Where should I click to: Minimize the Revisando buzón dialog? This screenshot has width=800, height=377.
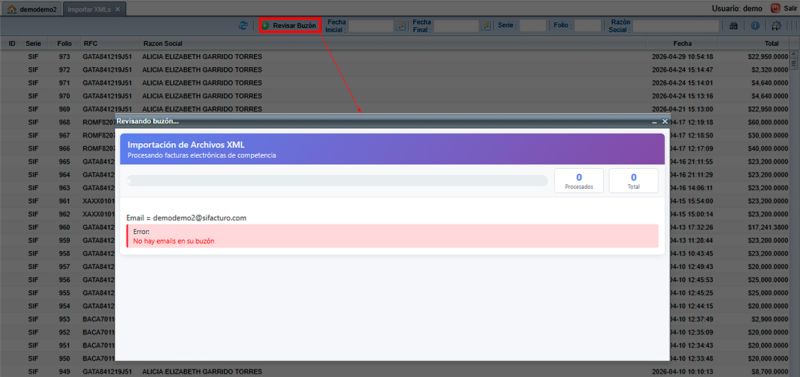654,121
